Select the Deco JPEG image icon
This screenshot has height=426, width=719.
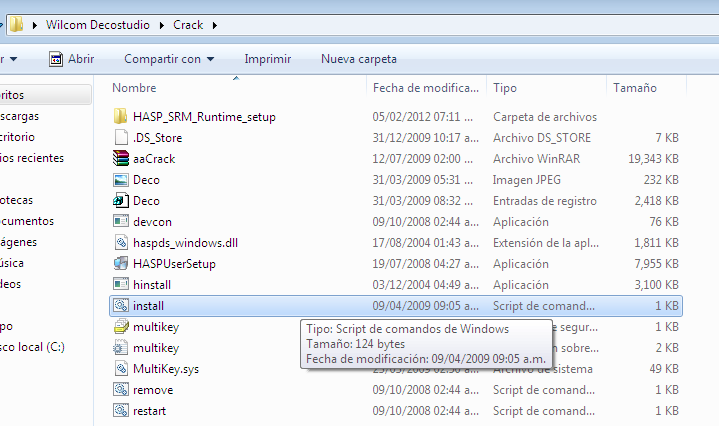[x=121, y=179]
